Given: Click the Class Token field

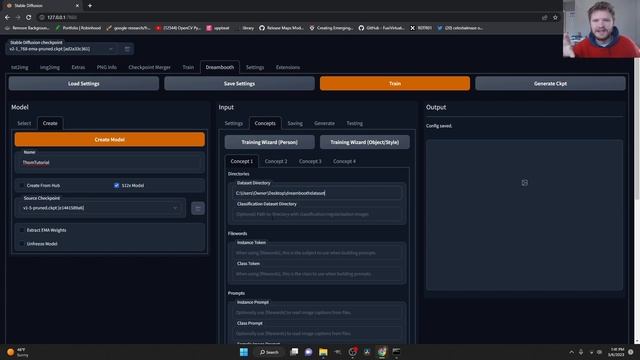Looking at the screenshot, I should [x=317, y=274].
